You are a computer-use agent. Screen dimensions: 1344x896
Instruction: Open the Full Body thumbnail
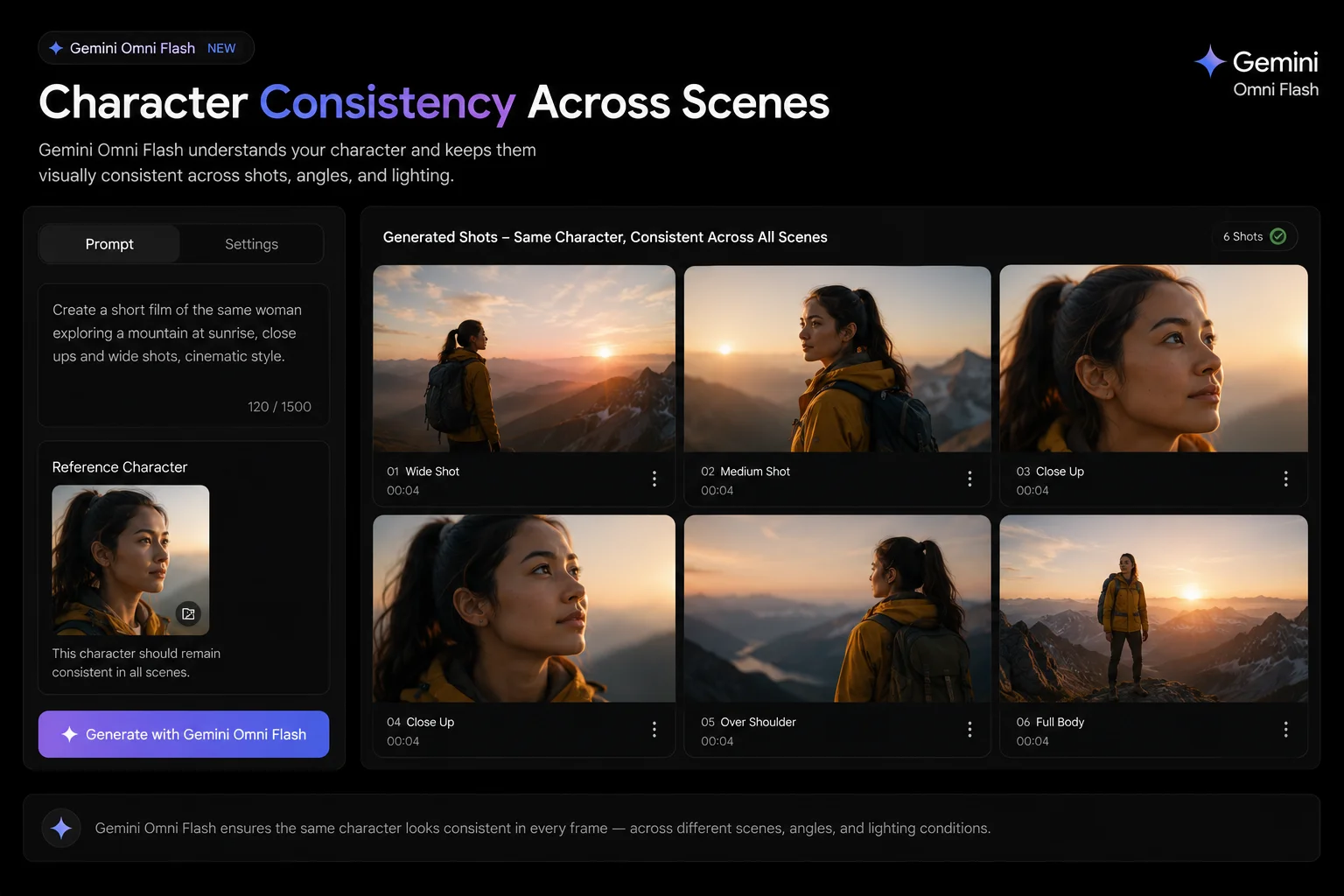[1153, 608]
